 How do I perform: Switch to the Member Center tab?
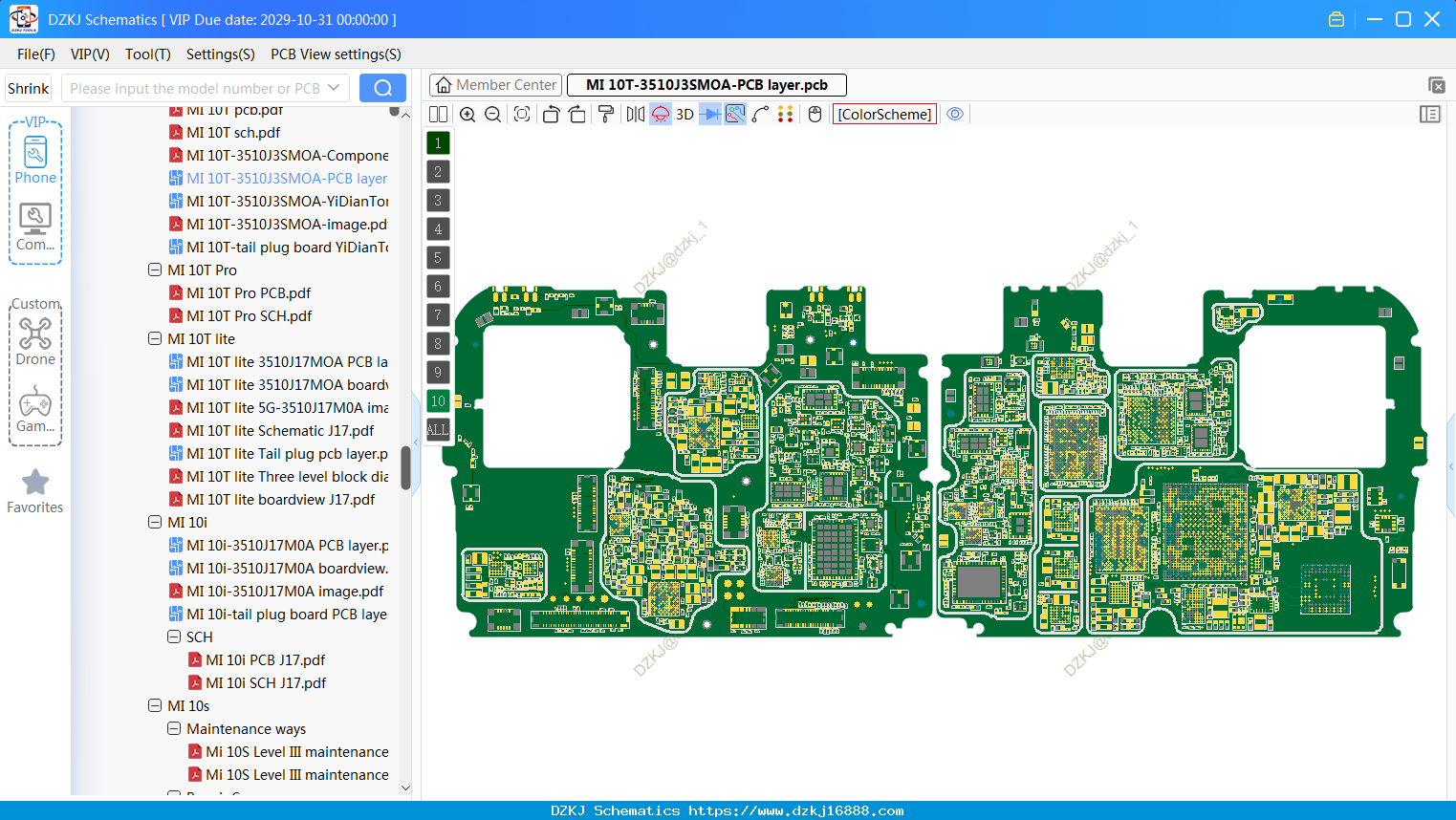tap(495, 85)
